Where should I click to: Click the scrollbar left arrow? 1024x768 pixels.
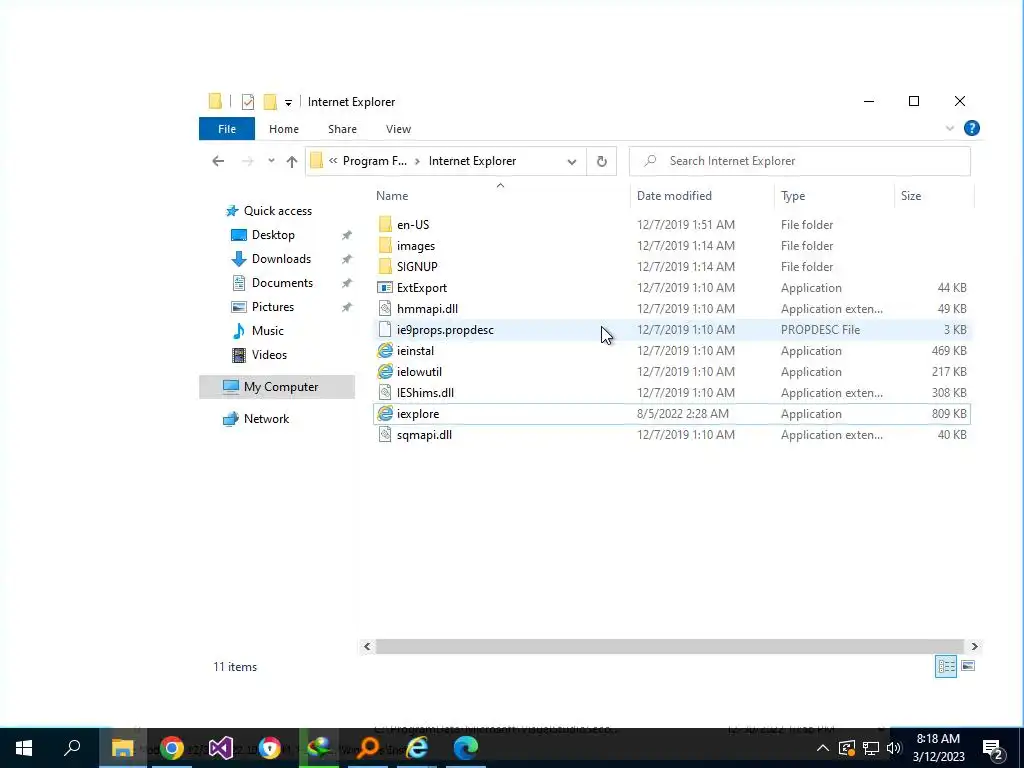367,647
